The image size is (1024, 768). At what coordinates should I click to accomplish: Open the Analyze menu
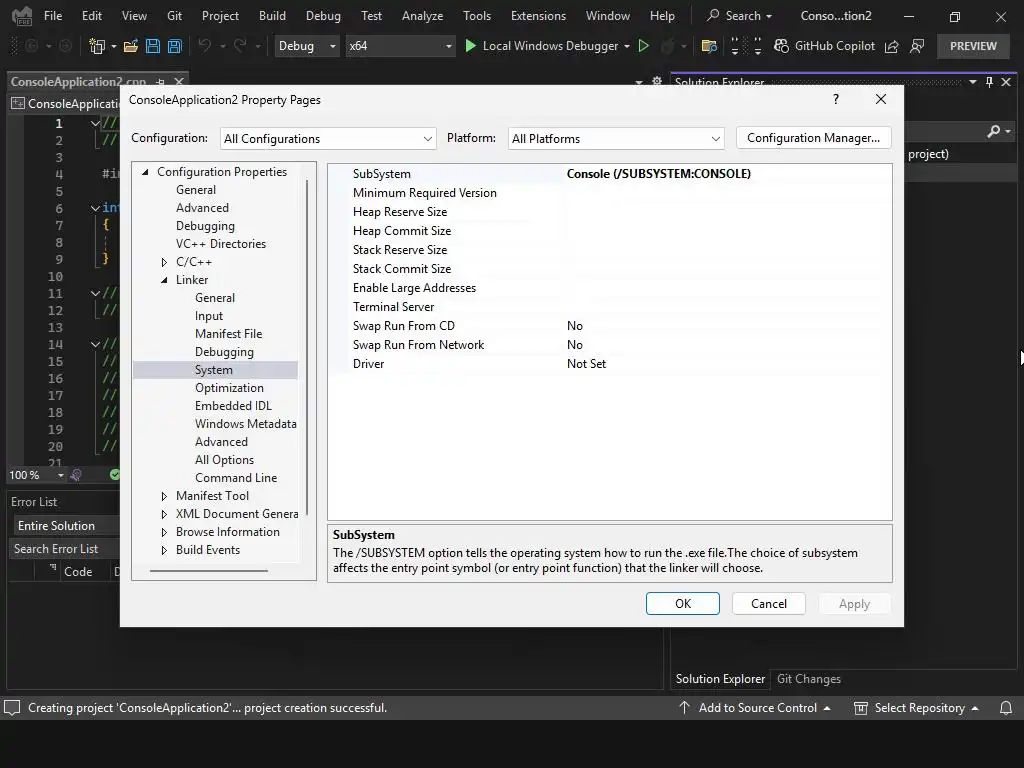[423, 16]
